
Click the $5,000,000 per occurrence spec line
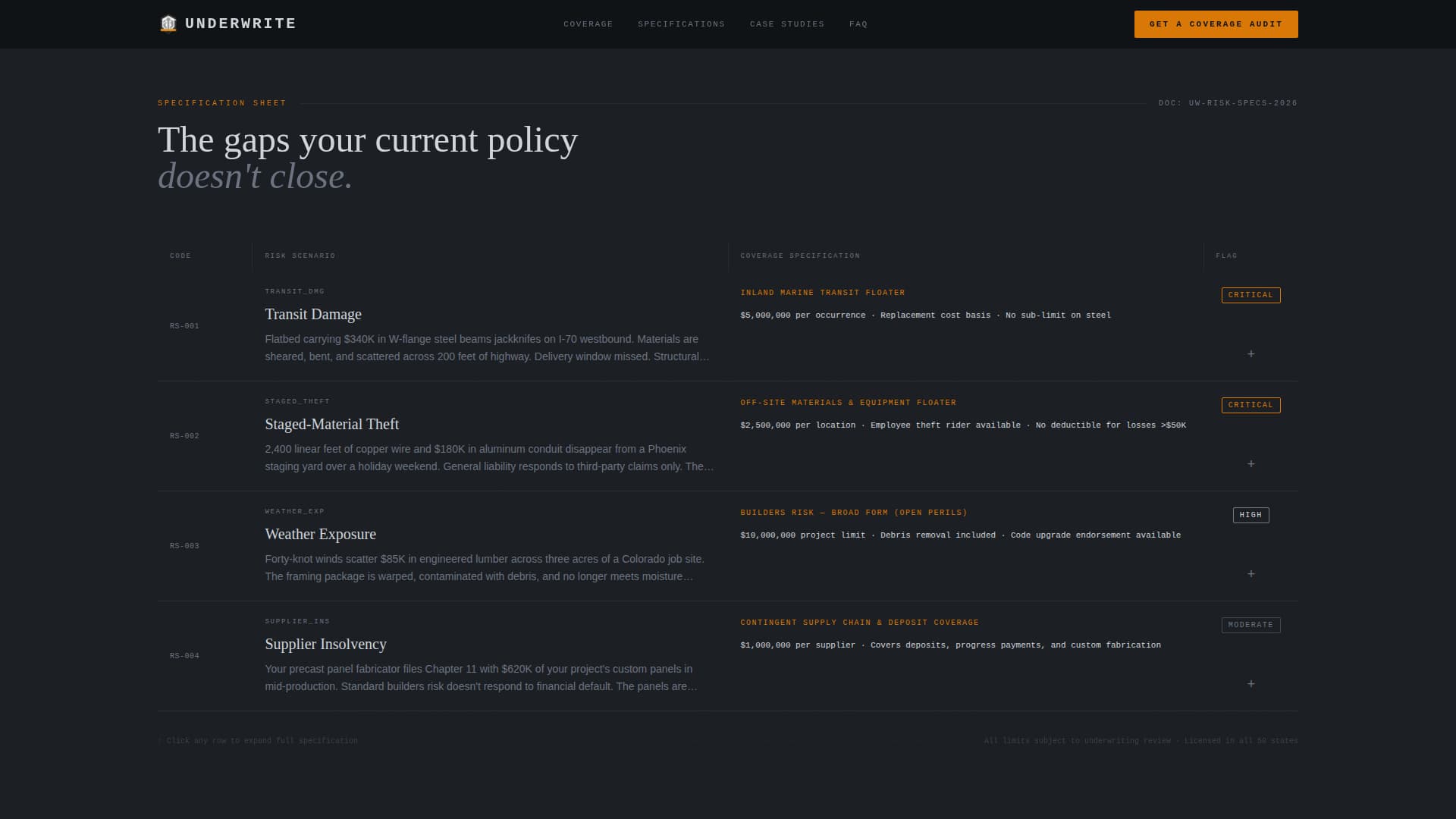[926, 315]
